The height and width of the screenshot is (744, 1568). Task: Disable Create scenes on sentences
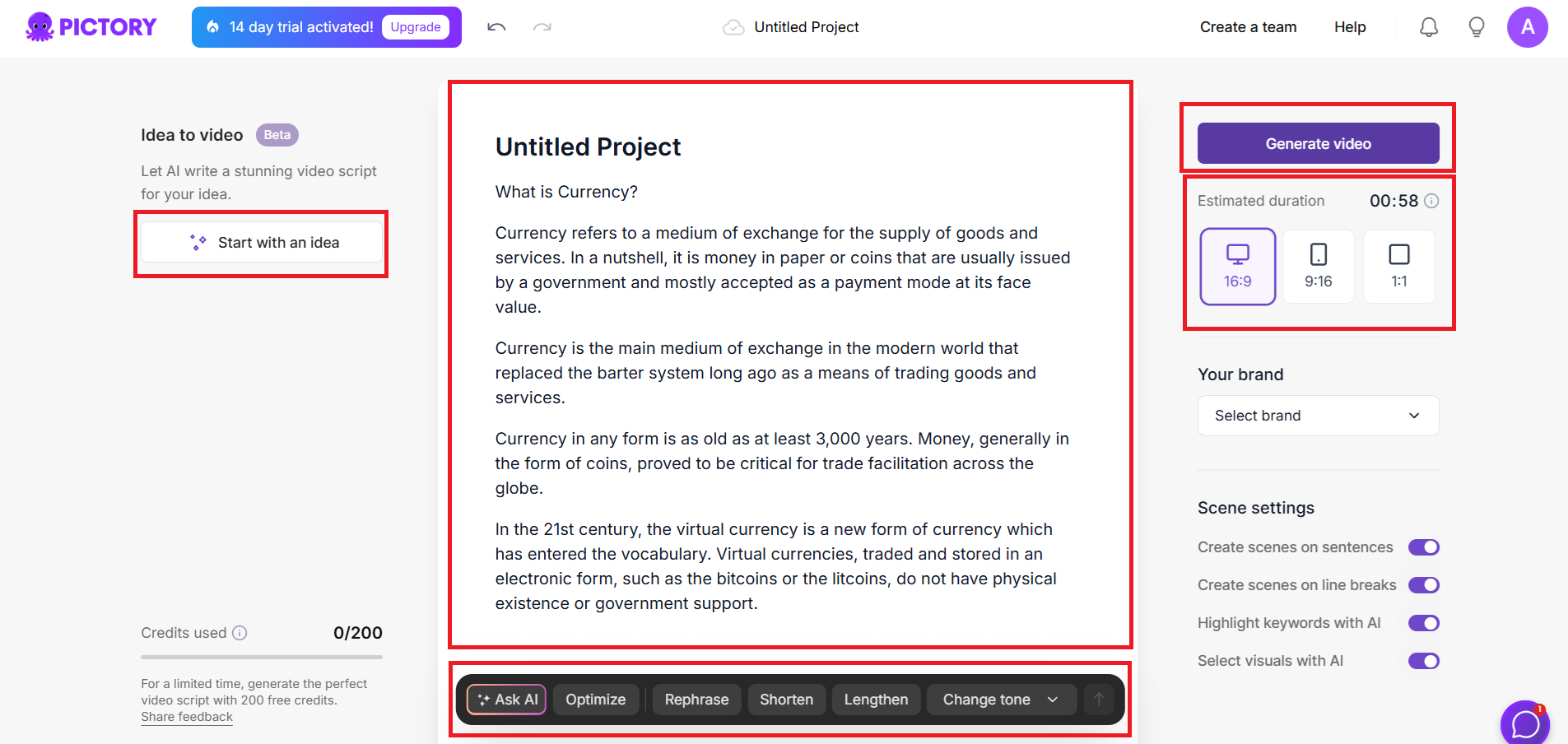(x=1423, y=547)
